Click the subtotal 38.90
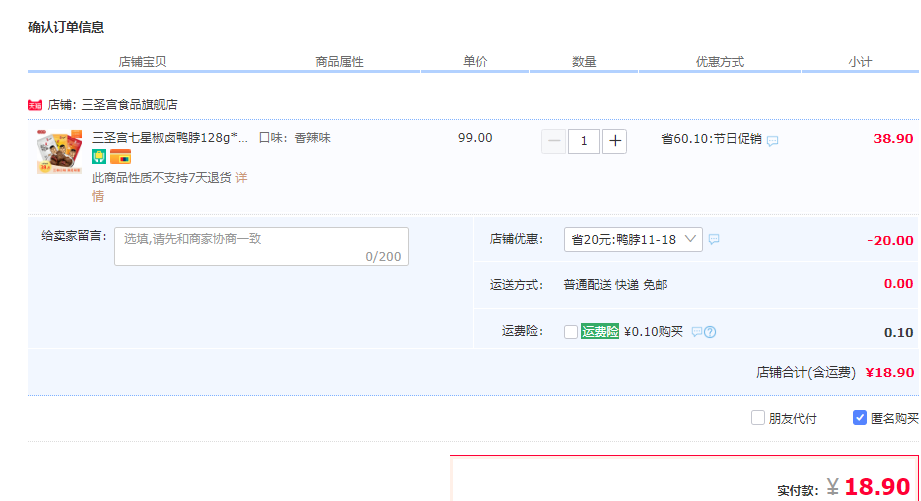This screenshot has height=501, width=921. point(893,139)
